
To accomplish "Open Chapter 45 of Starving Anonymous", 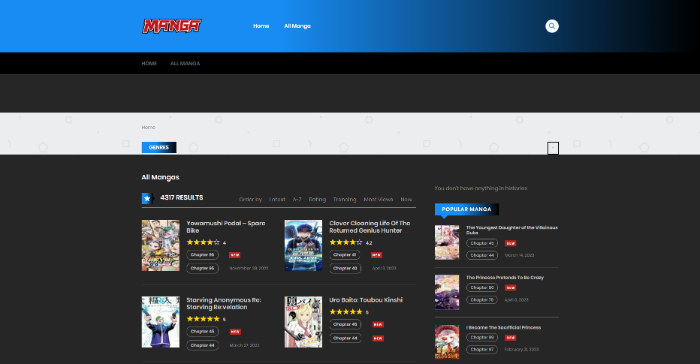I will tap(203, 331).
